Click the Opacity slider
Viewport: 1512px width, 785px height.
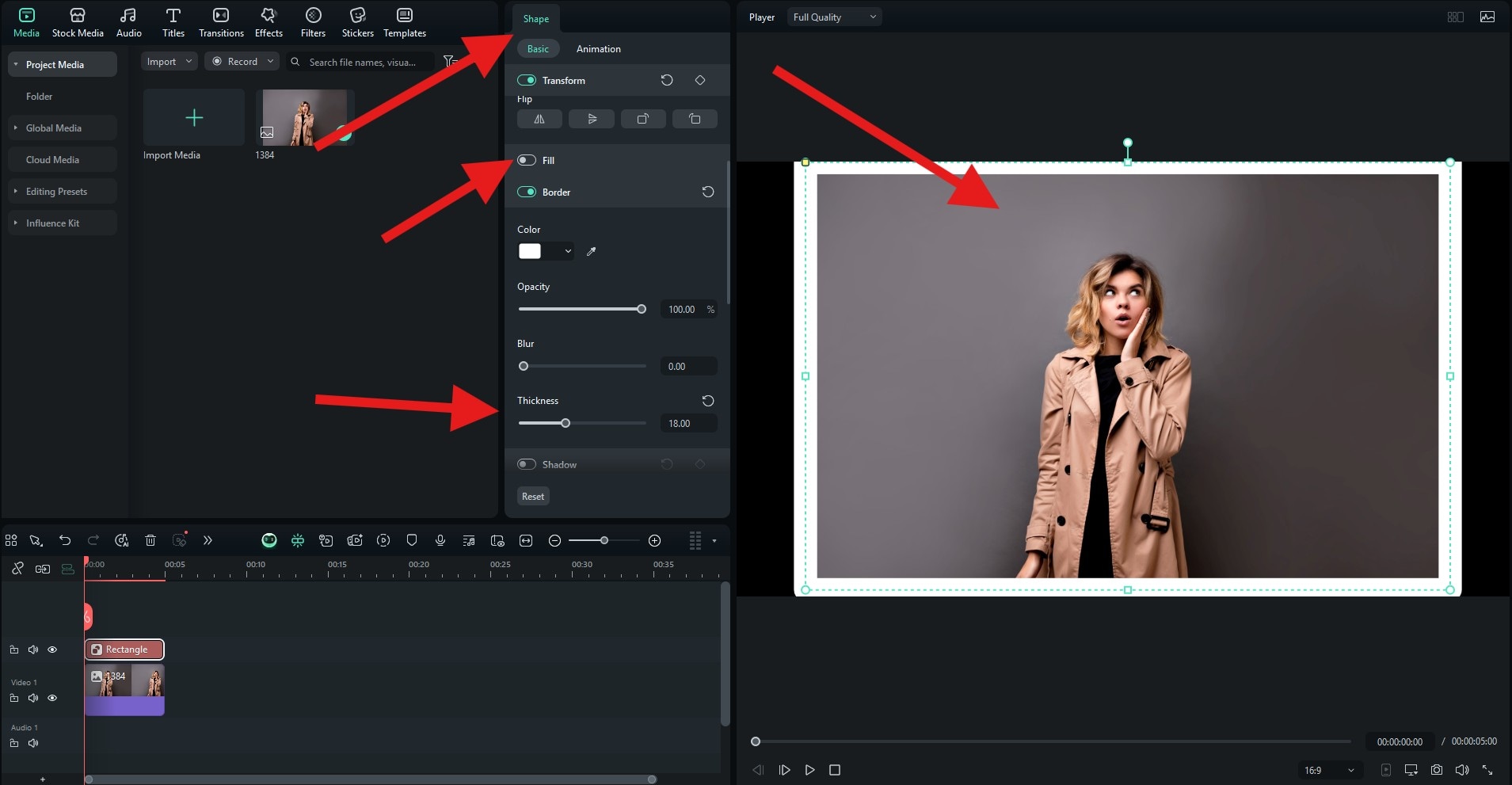pyautogui.click(x=582, y=310)
